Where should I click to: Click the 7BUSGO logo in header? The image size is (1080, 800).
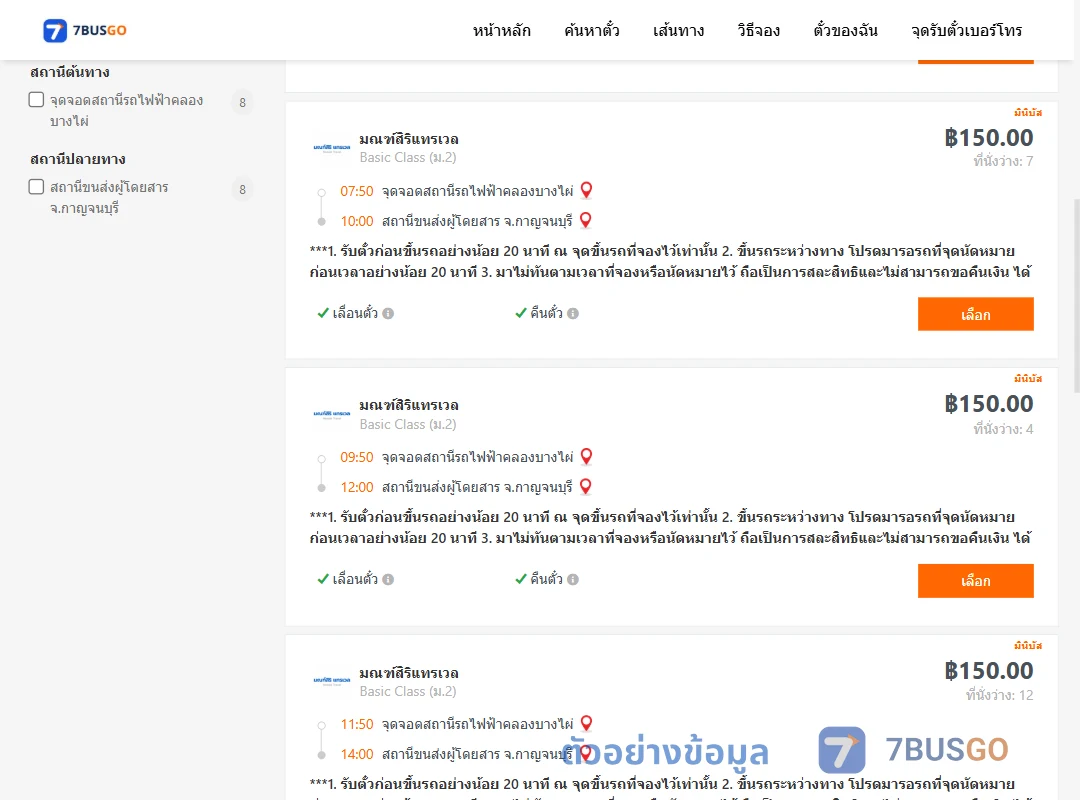click(85, 30)
